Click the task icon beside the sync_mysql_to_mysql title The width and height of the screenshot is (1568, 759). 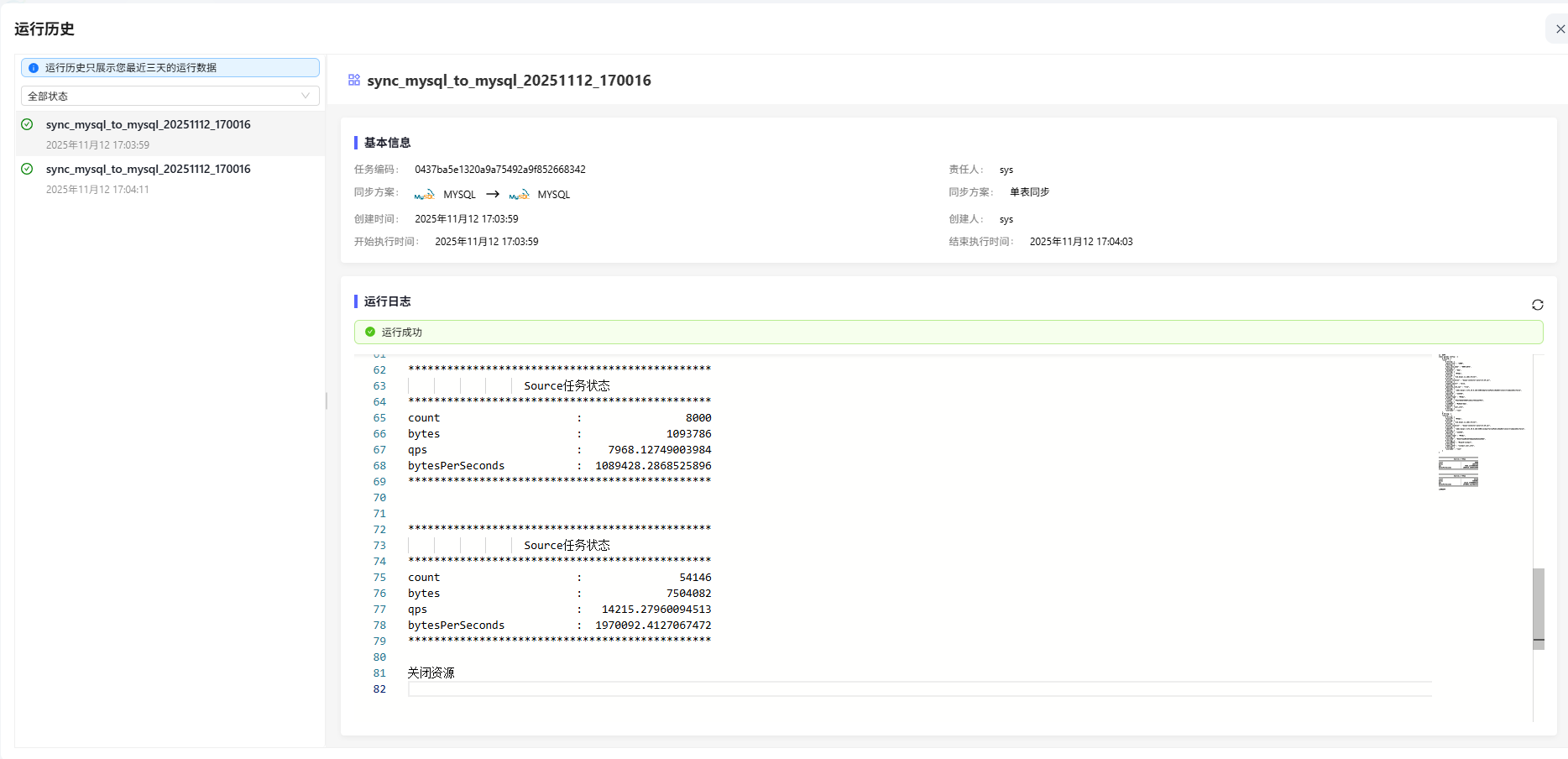coord(354,80)
